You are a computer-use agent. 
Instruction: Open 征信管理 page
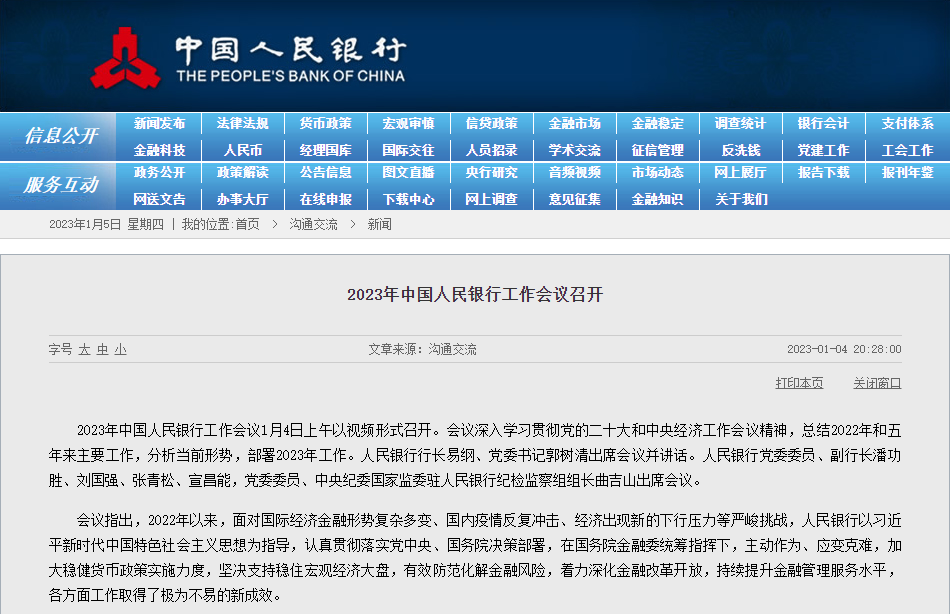[x=658, y=150]
